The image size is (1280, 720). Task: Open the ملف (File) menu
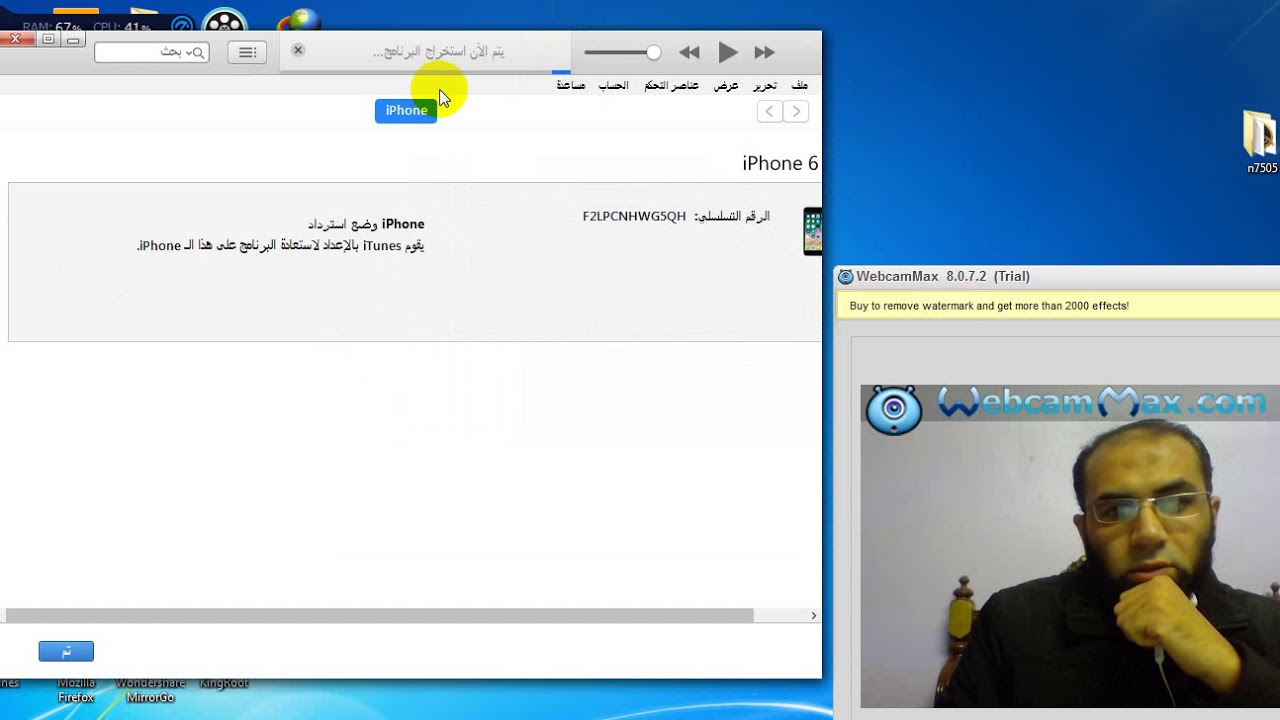click(x=799, y=86)
